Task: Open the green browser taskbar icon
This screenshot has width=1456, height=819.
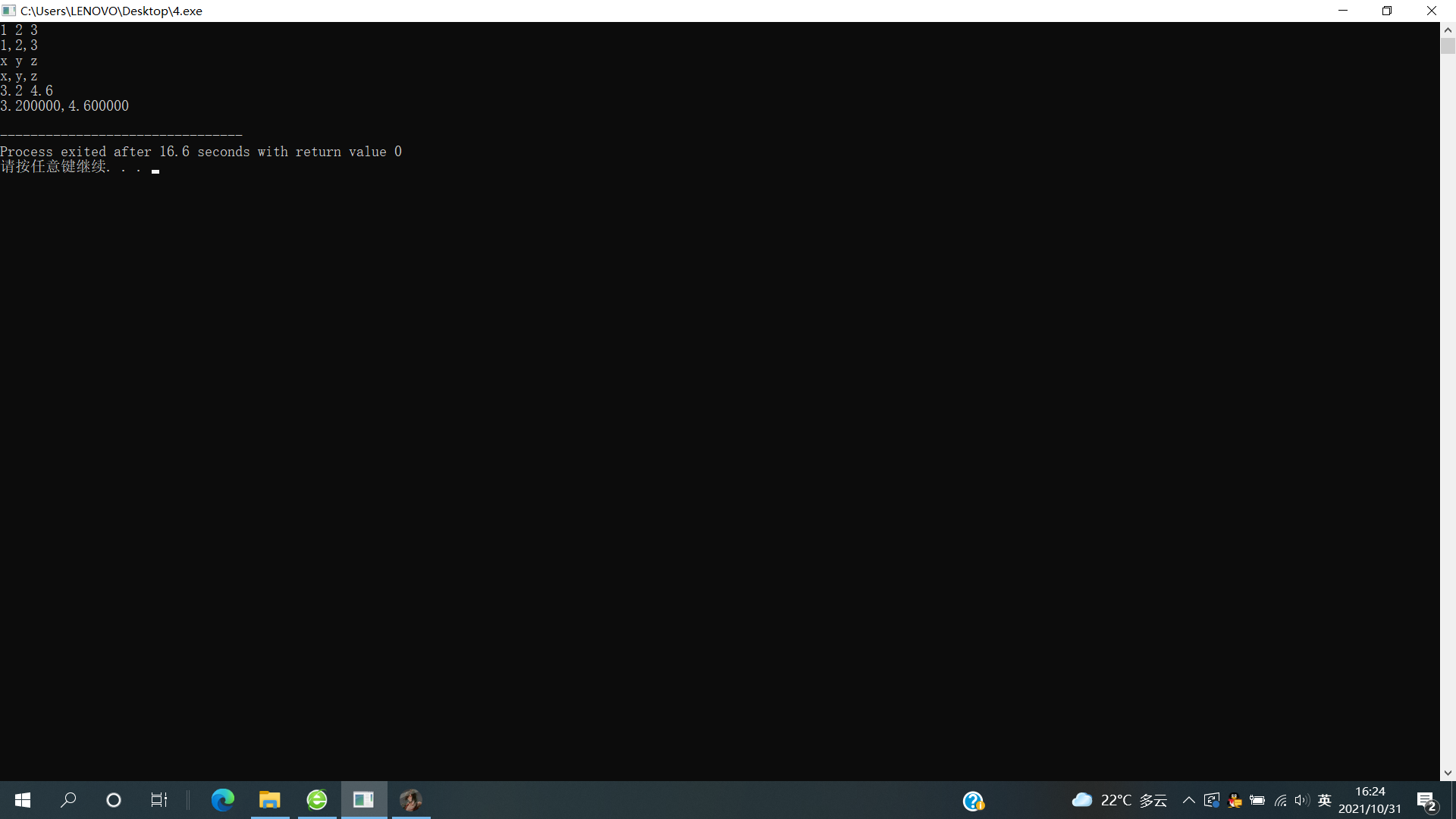Action: pyautogui.click(x=317, y=800)
